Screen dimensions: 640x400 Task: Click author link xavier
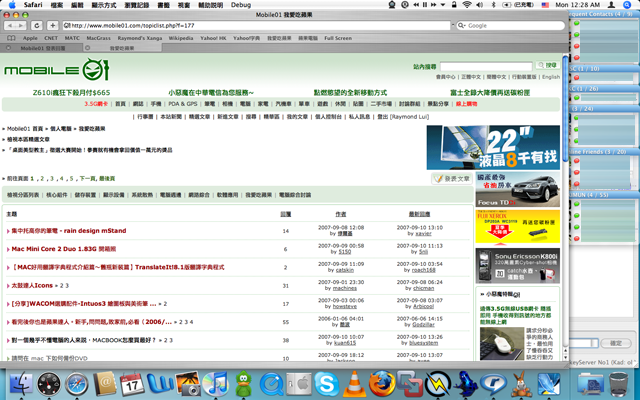point(423,233)
